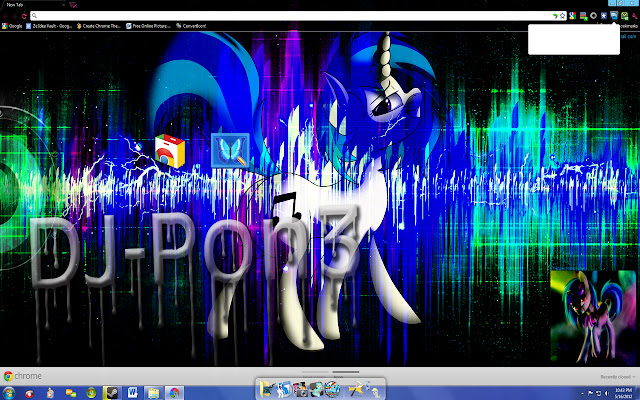Click the blue star extension icon
Screen dimensions: 640x400
604,16
